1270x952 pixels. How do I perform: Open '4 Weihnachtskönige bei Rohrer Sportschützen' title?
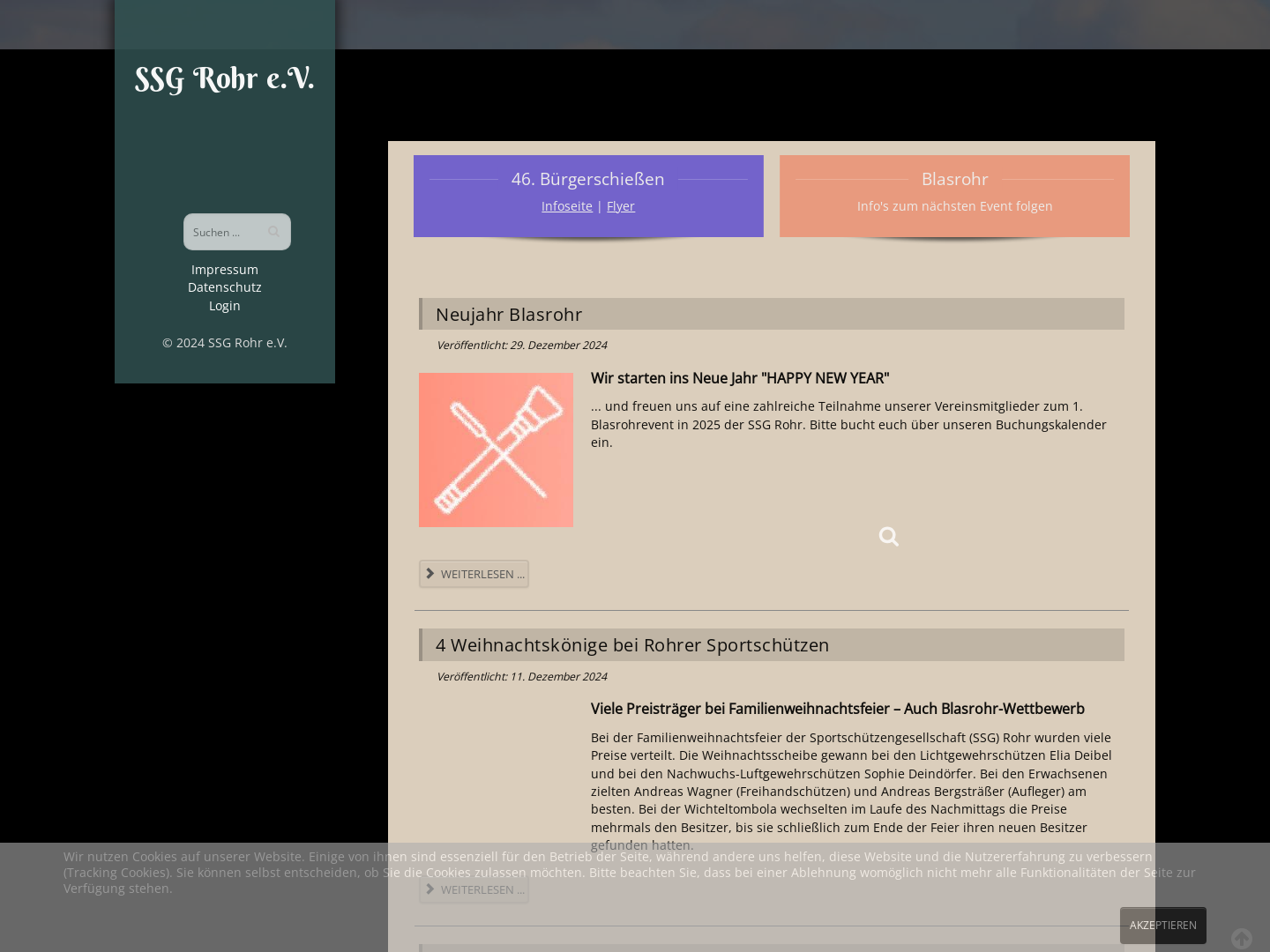[632, 645]
